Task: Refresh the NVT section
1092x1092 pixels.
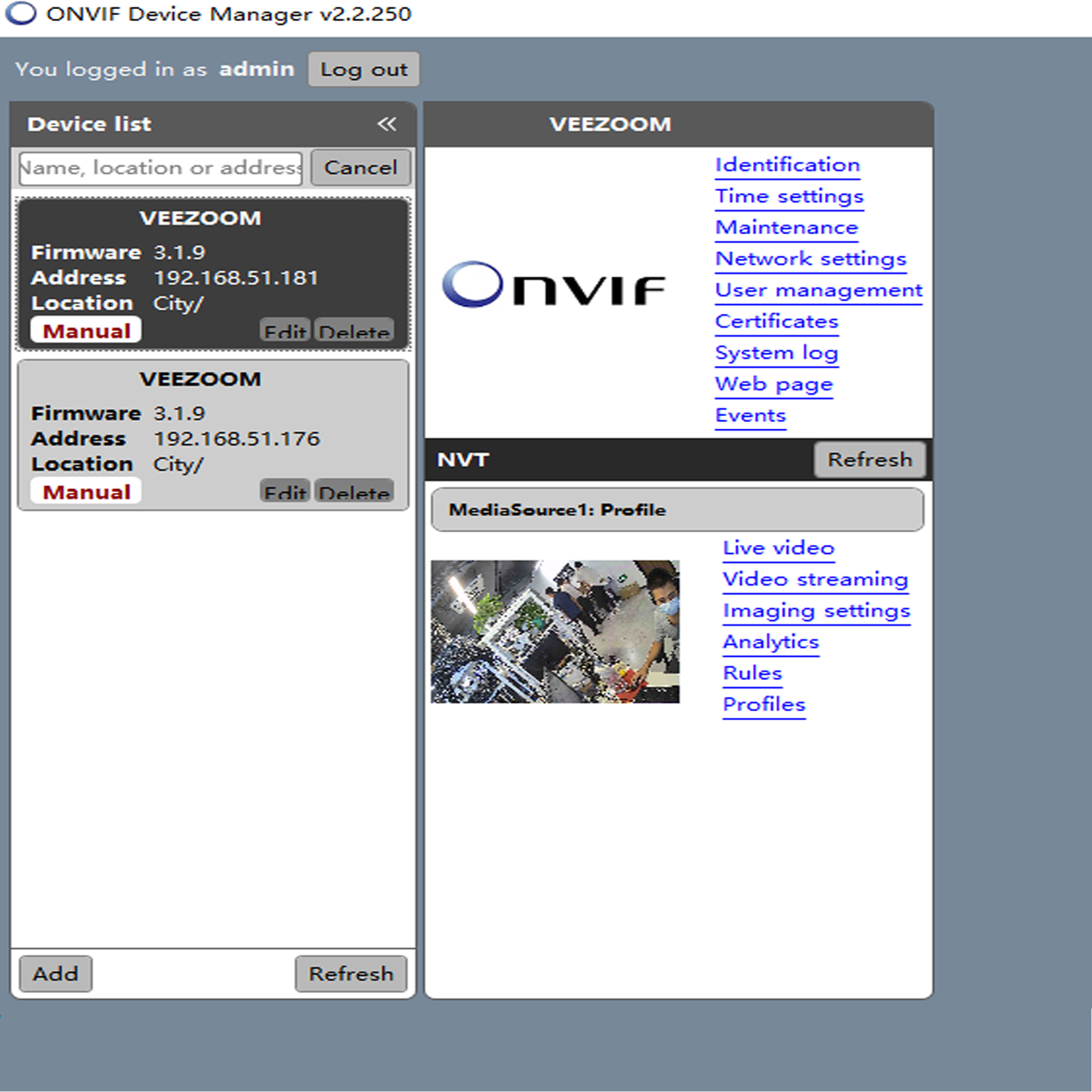Action: pyautogui.click(x=870, y=460)
